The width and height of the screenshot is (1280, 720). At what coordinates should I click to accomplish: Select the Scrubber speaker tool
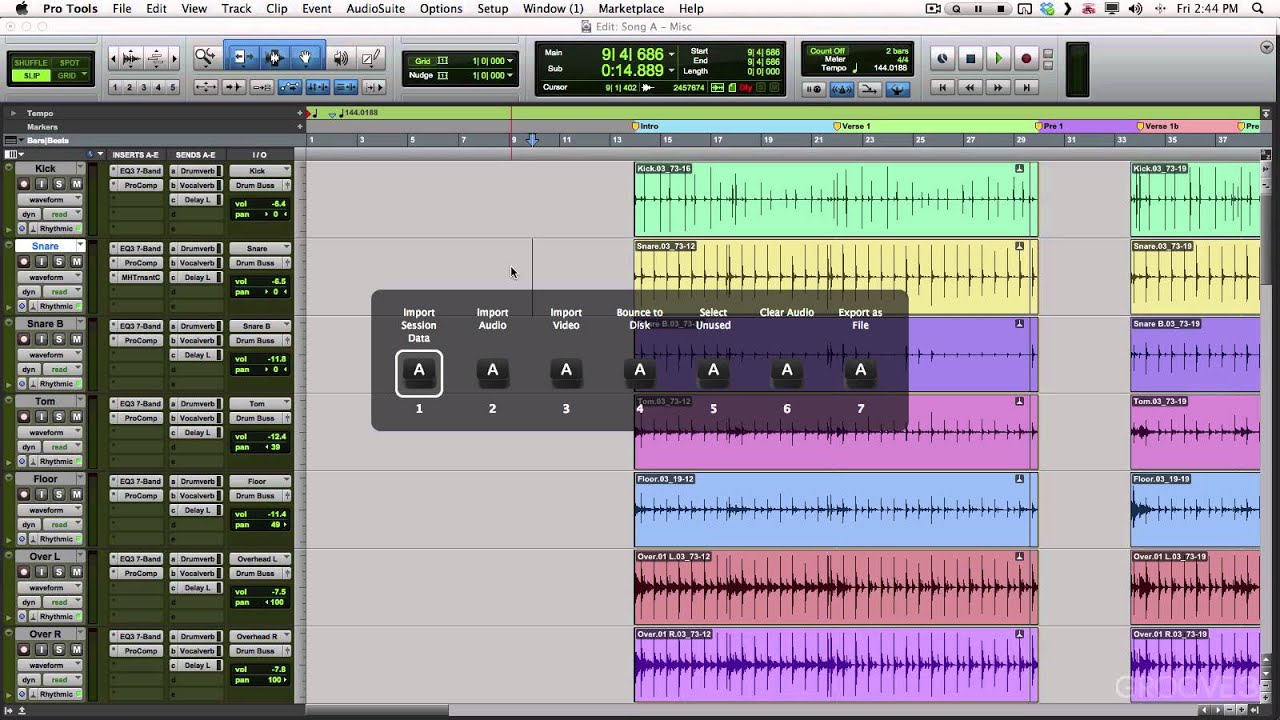341,58
